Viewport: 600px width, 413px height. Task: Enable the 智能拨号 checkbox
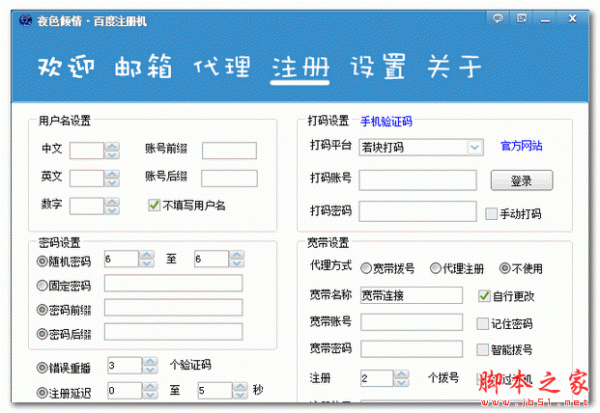483,349
